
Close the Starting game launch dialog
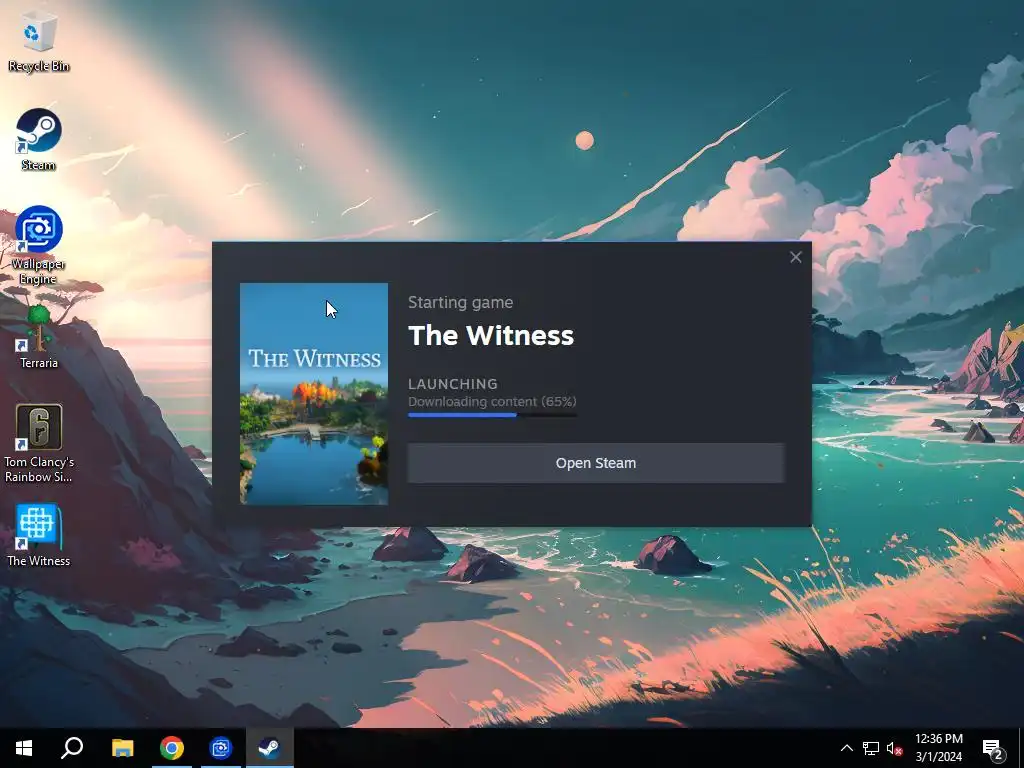(795, 257)
